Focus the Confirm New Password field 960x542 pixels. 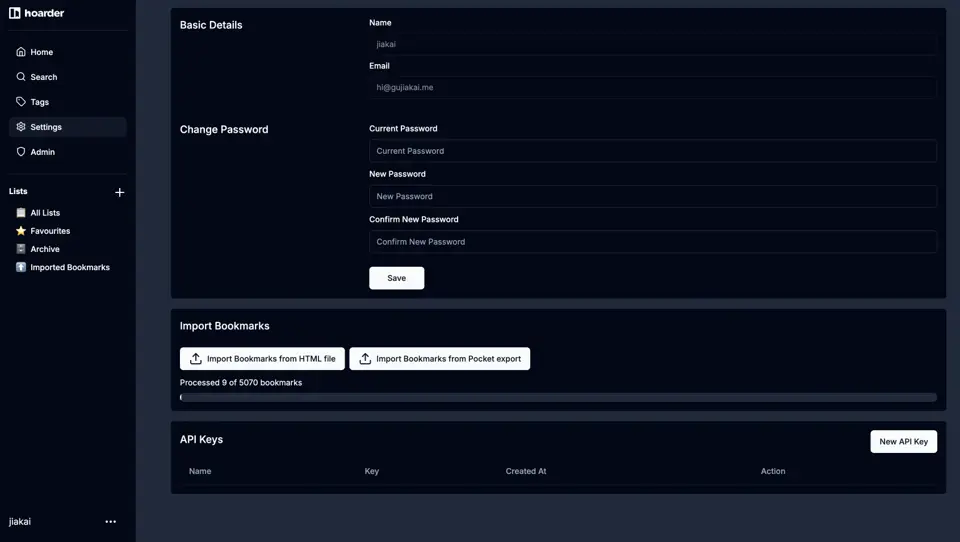653,242
